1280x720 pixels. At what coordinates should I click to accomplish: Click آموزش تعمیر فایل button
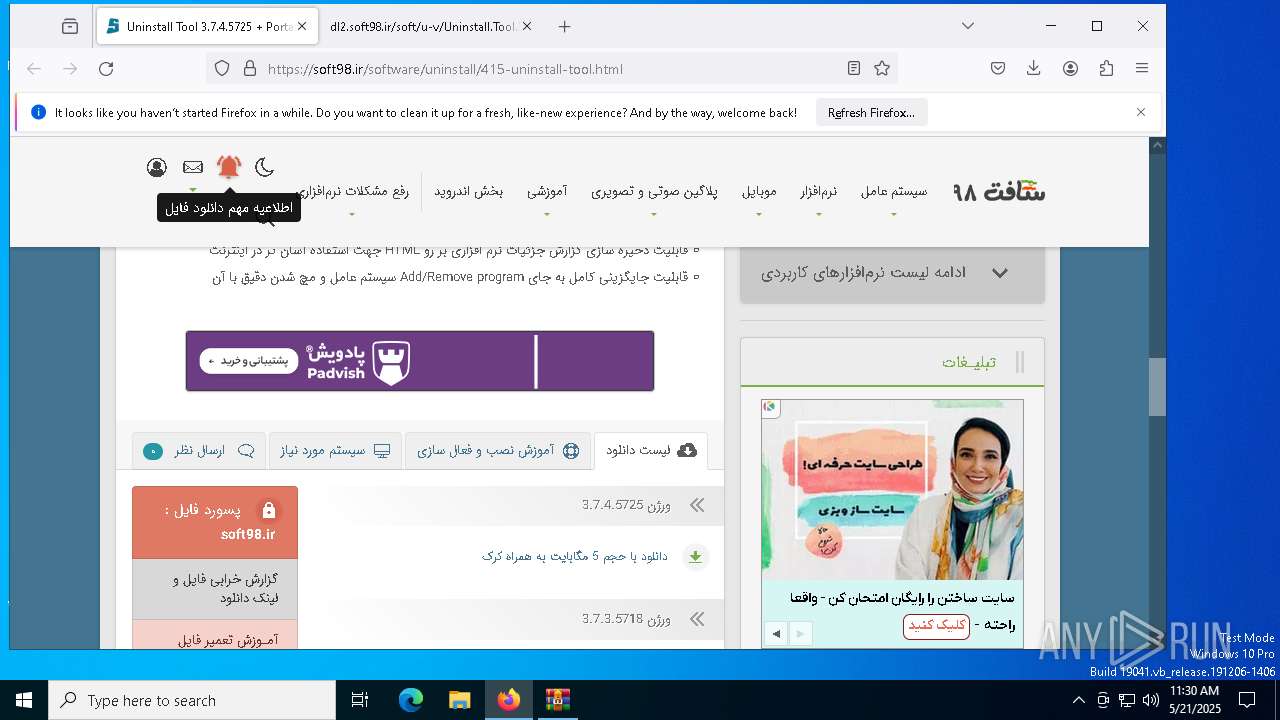pos(215,637)
